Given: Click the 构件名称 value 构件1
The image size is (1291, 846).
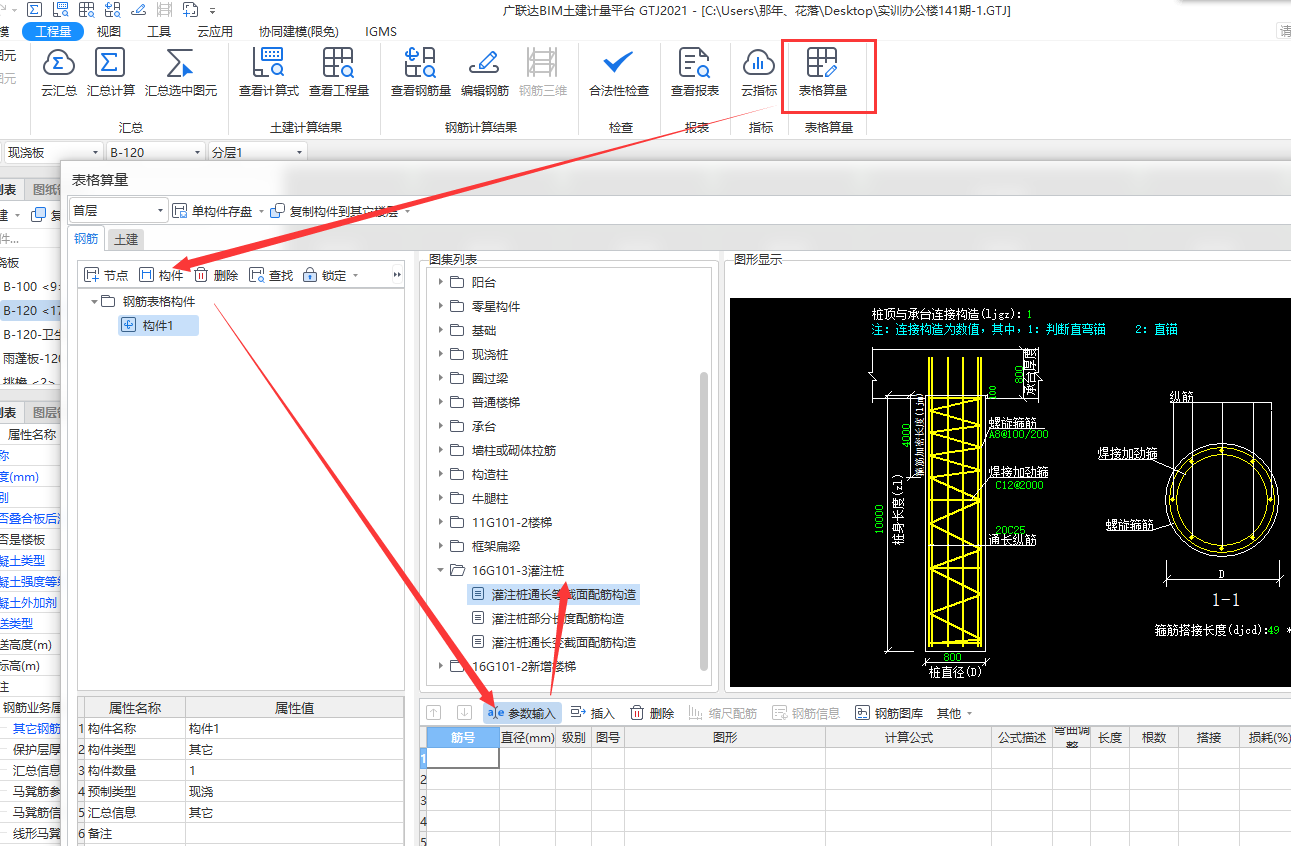Looking at the screenshot, I should [x=294, y=729].
